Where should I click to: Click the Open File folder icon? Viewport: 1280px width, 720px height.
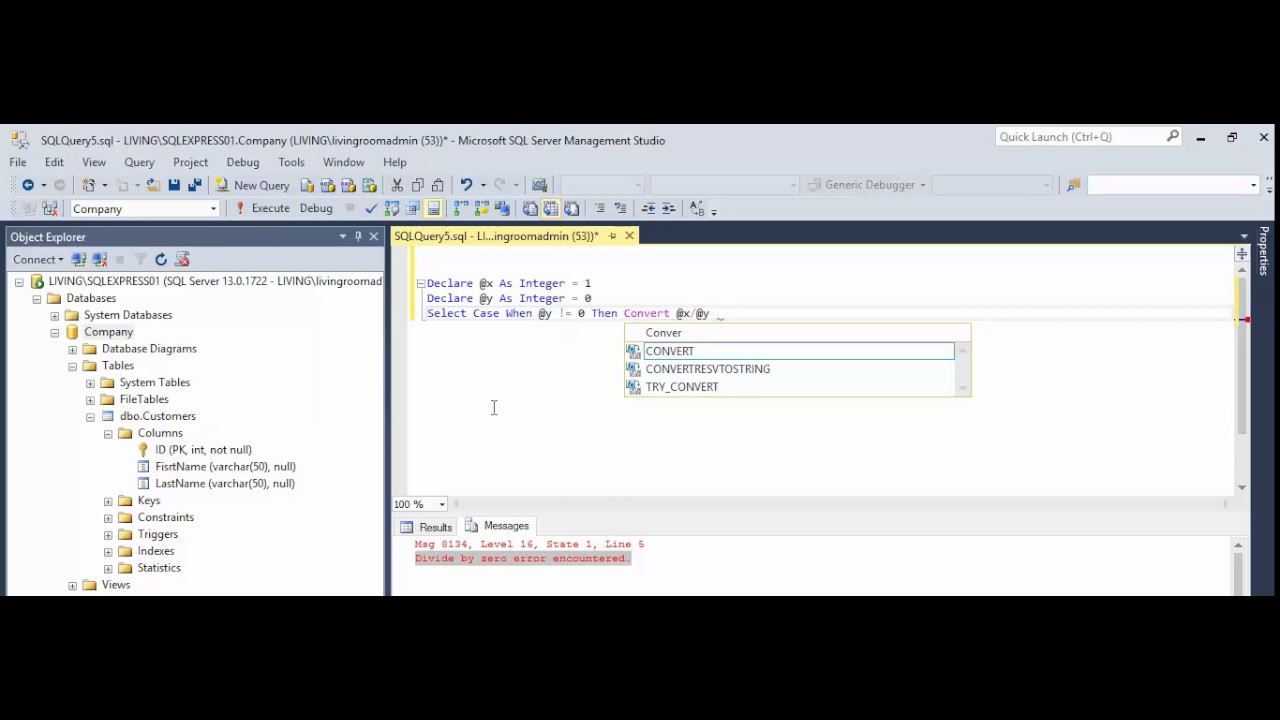[x=153, y=185]
